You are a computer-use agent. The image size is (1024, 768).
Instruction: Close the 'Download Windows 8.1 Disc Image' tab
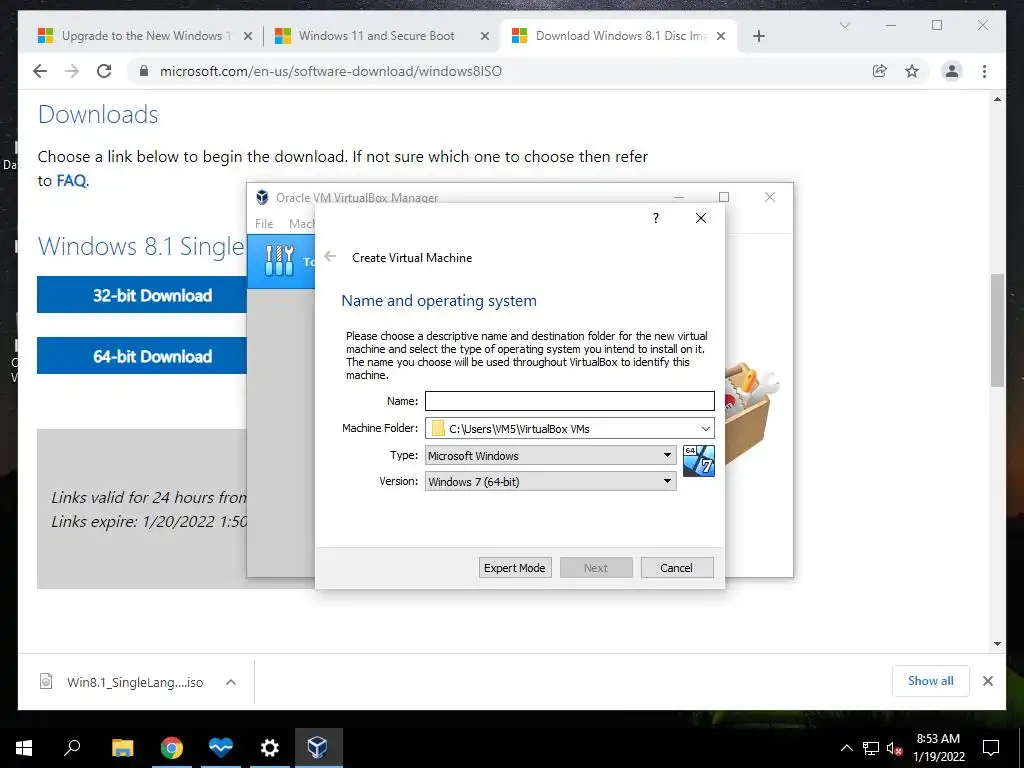[721, 36]
